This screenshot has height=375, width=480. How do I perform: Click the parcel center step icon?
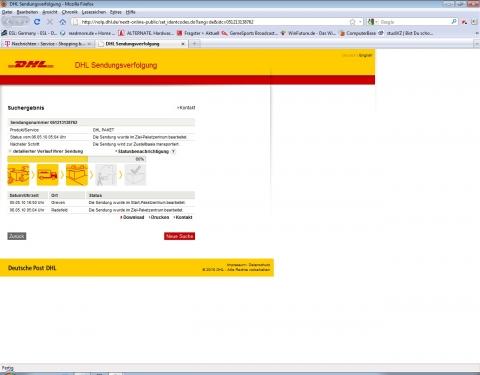tap(77, 174)
